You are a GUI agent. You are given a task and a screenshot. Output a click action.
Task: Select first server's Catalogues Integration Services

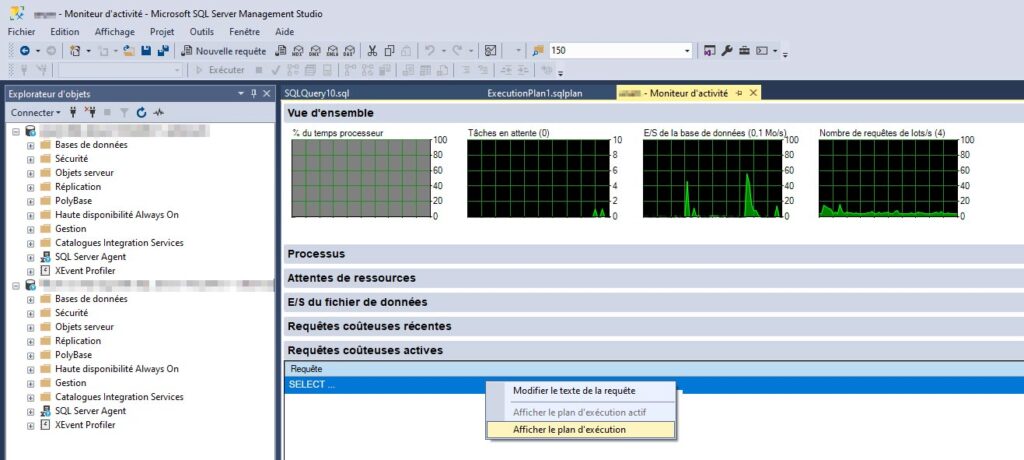coord(120,242)
